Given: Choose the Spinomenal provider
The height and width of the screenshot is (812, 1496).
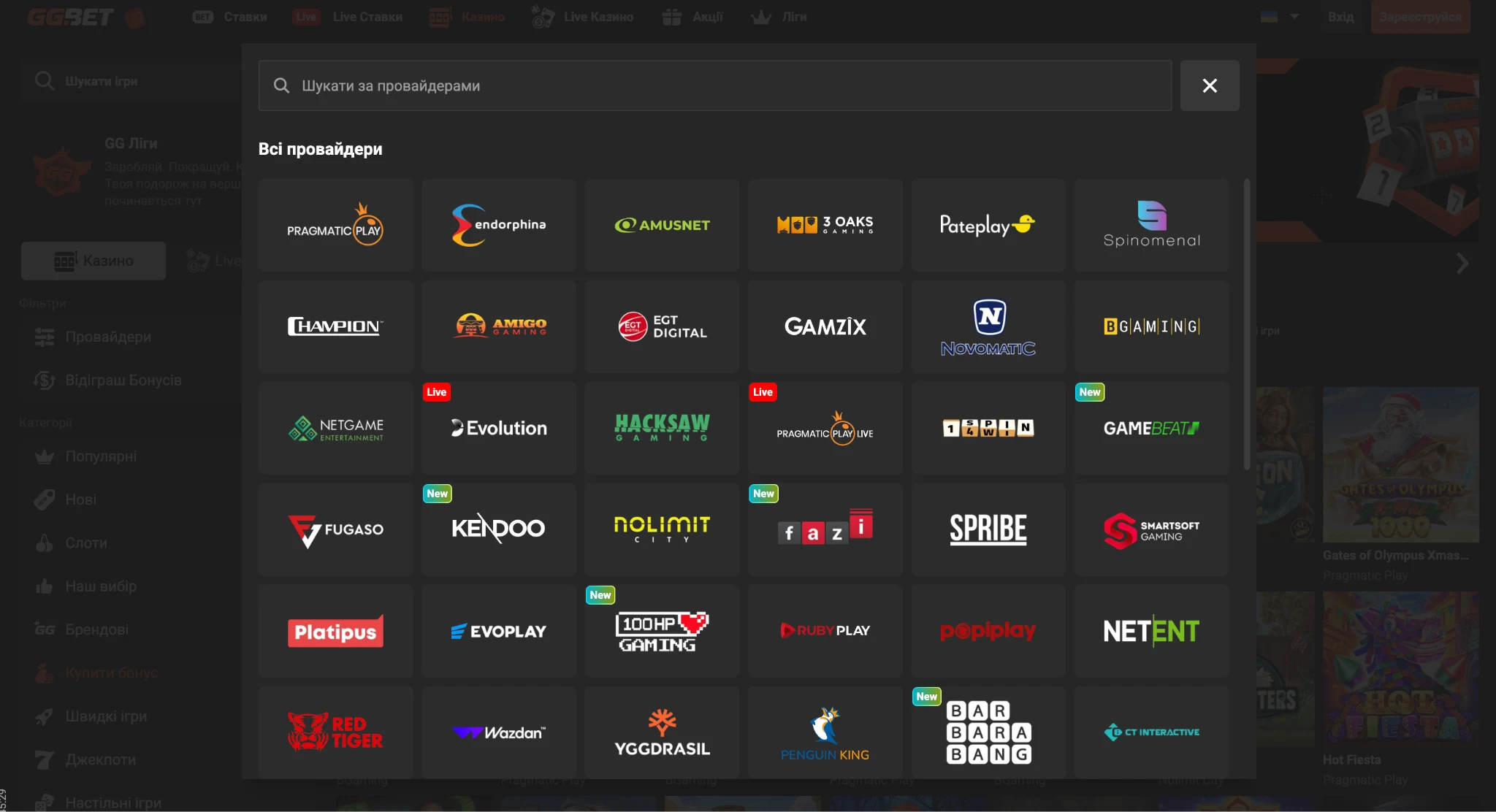Looking at the screenshot, I should tap(1151, 225).
